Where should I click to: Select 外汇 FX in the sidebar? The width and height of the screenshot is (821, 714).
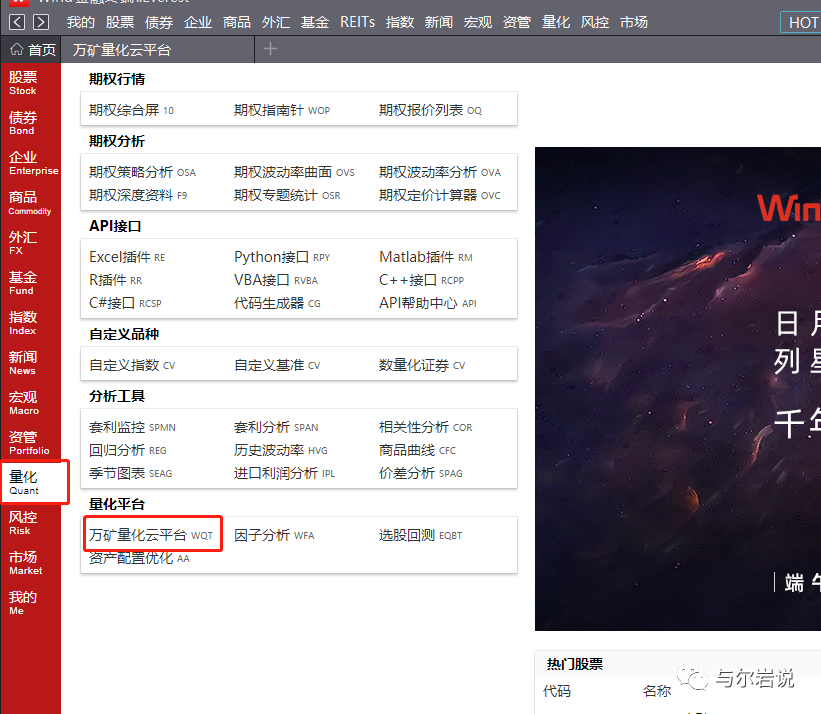click(23, 243)
